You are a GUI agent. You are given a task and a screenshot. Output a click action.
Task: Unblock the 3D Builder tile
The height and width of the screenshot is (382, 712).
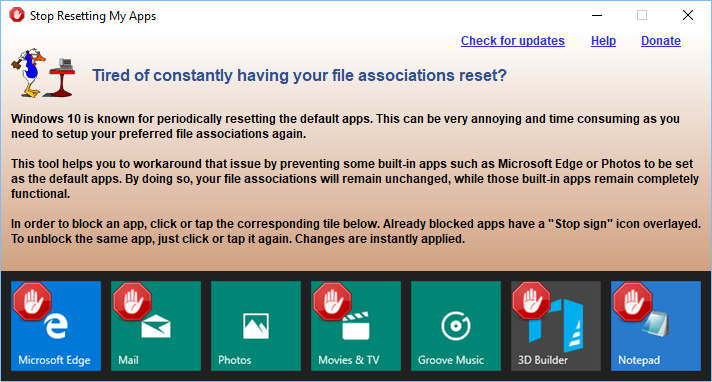[555, 326]
